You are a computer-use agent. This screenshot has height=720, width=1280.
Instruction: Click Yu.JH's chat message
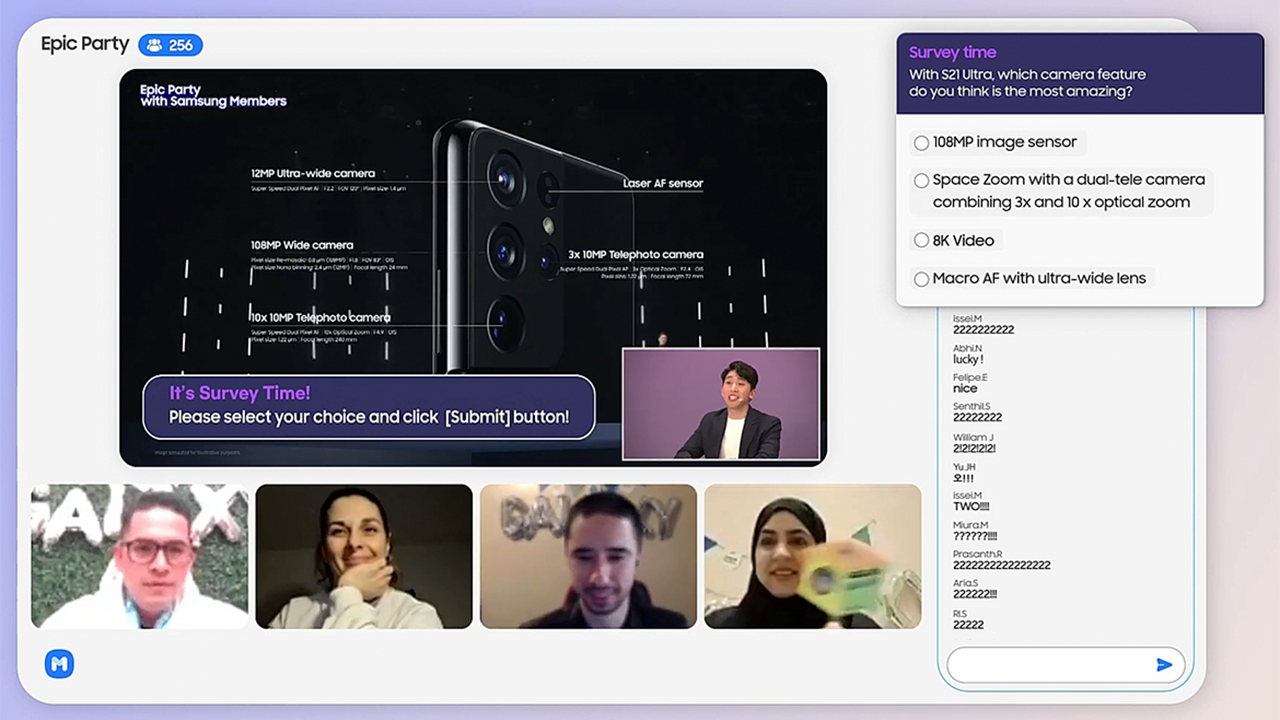click(963, 478)
